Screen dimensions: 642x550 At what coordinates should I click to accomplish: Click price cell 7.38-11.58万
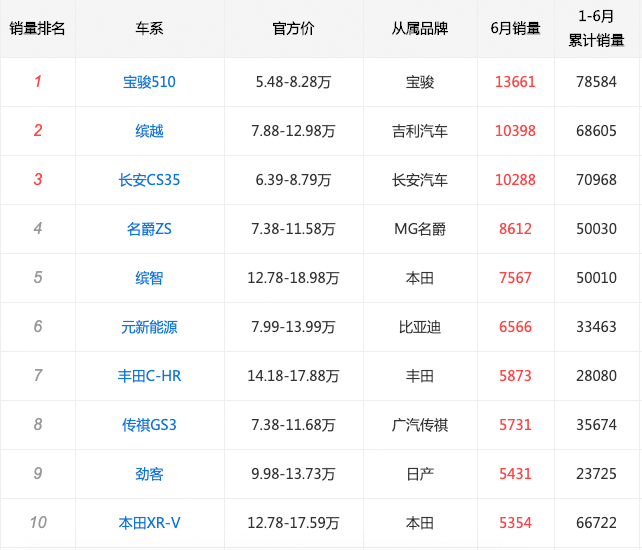coord(294,229)
